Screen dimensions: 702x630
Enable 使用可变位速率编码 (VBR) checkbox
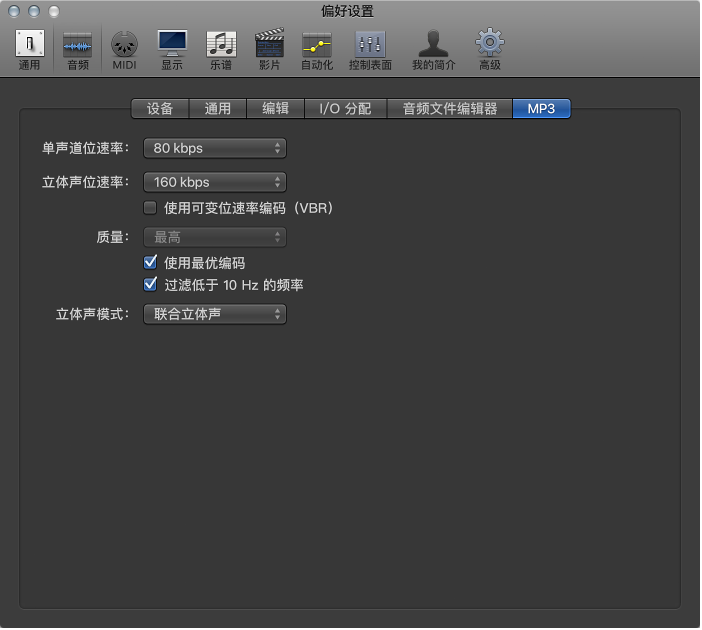(150, 208)
